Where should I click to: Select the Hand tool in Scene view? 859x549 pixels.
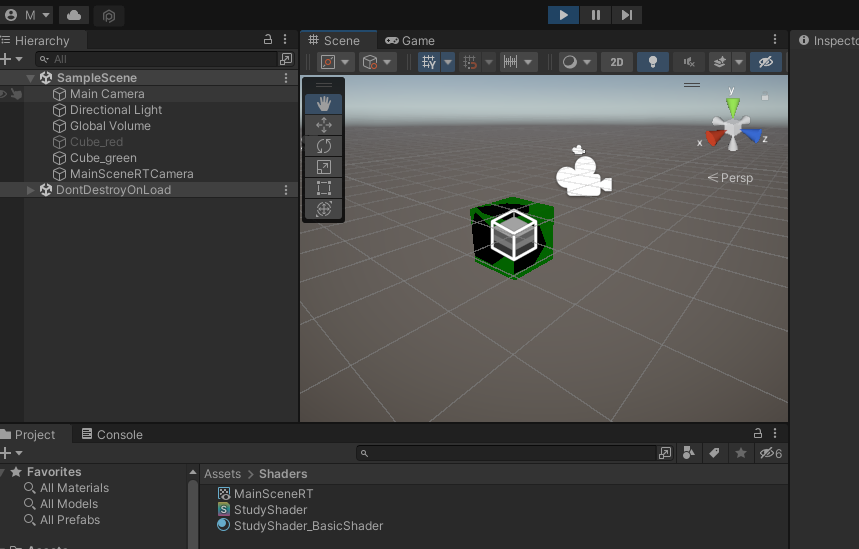[x=324, y=104]
